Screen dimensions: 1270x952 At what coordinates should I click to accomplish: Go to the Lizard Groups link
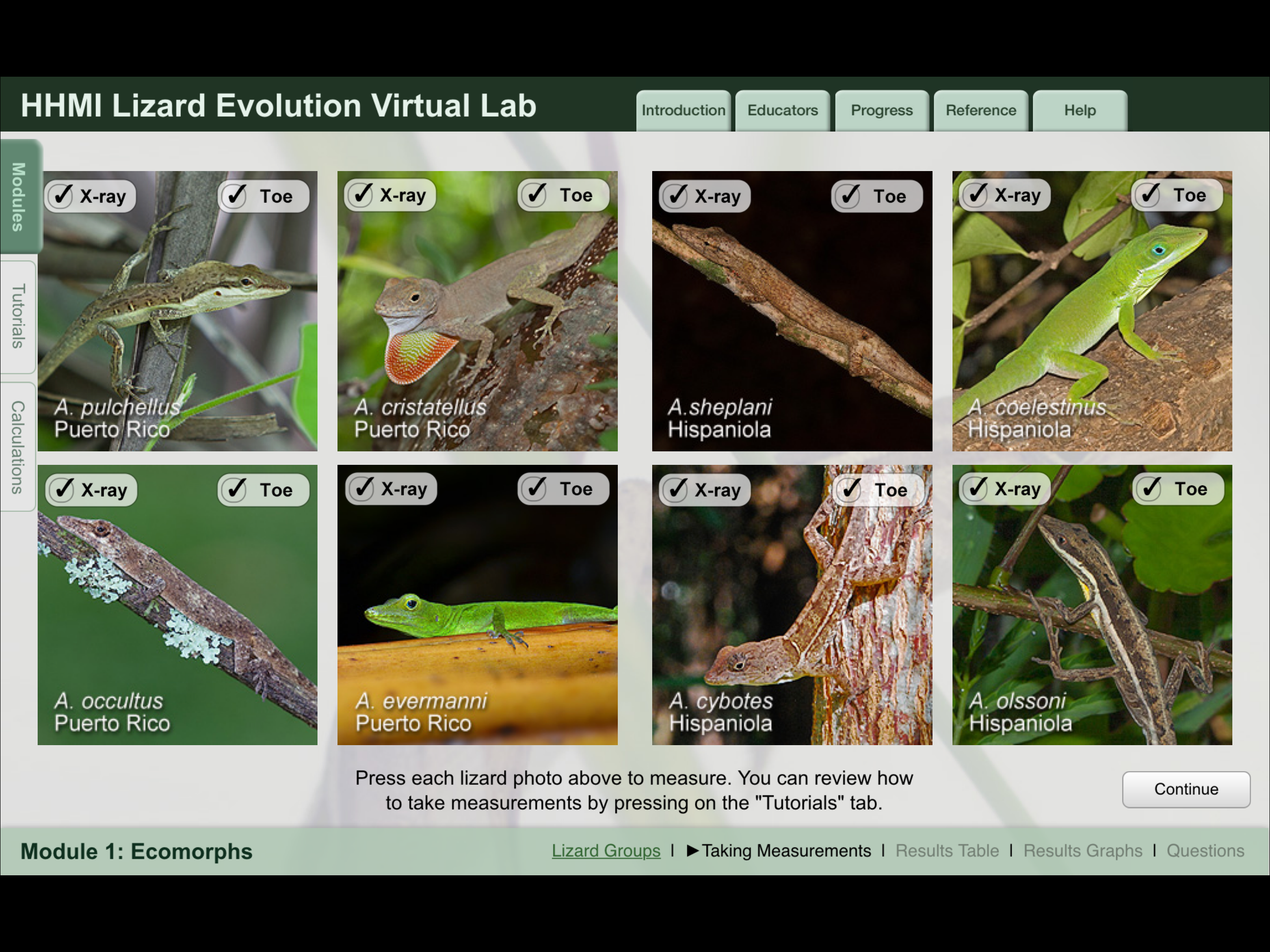point(606,850)
